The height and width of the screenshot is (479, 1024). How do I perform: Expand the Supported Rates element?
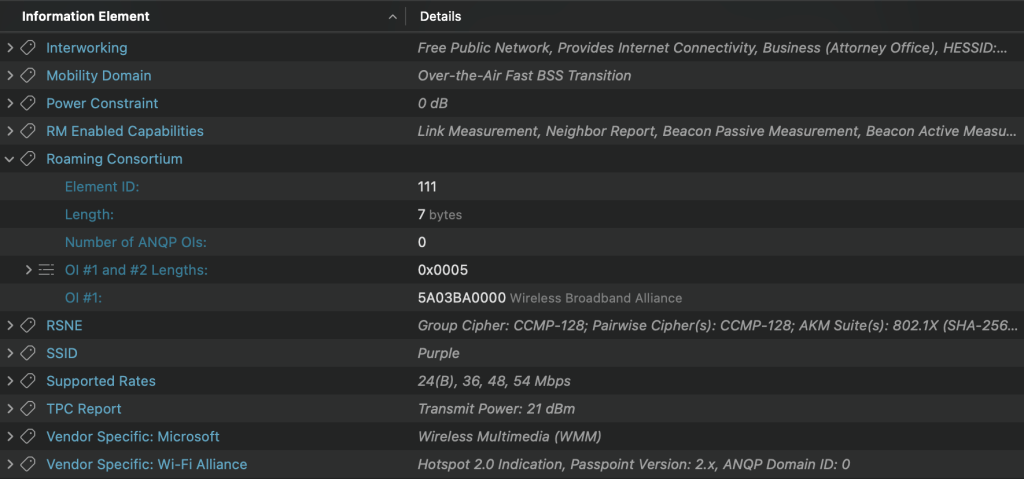coord(10,381)
